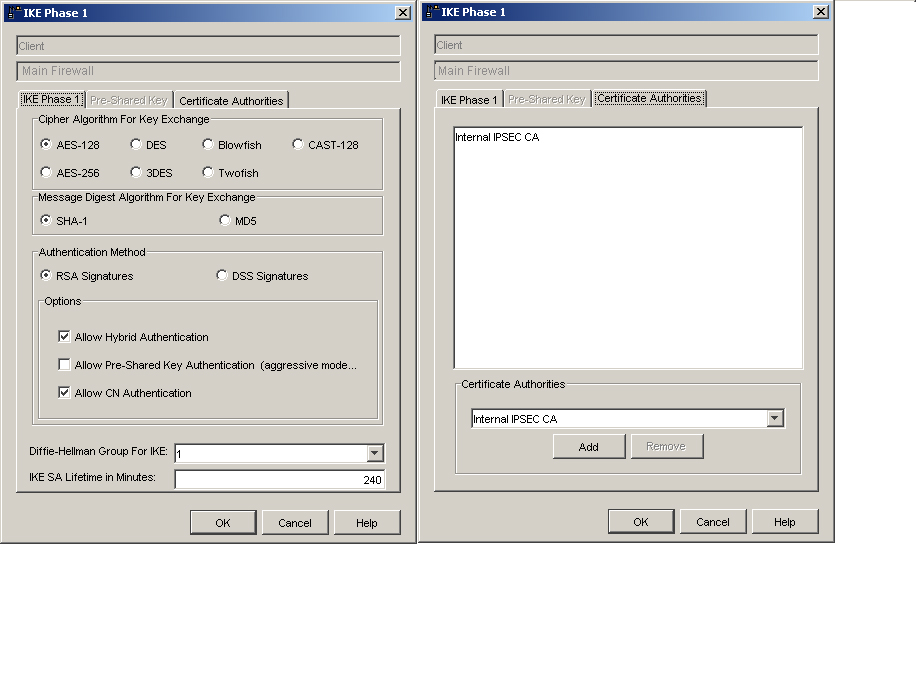Viewport: 916px width, 694px height.
Task: Expand the Certificate Authorities combo box
Action: (x=775, y=419)
